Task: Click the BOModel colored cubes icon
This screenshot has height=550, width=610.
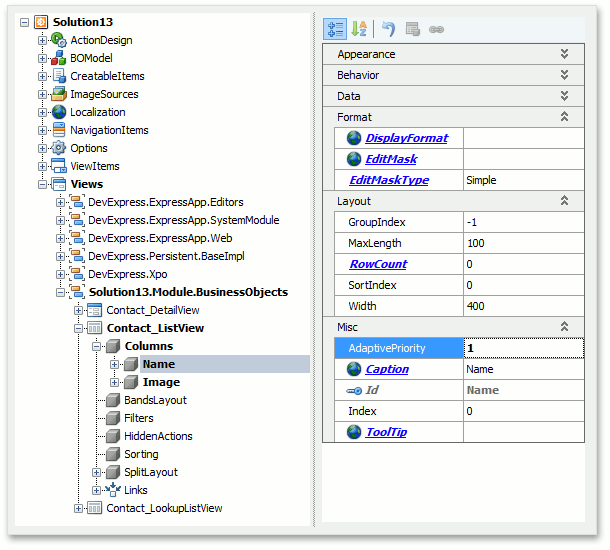Action: pyautogui.click(x=59, y=58)
